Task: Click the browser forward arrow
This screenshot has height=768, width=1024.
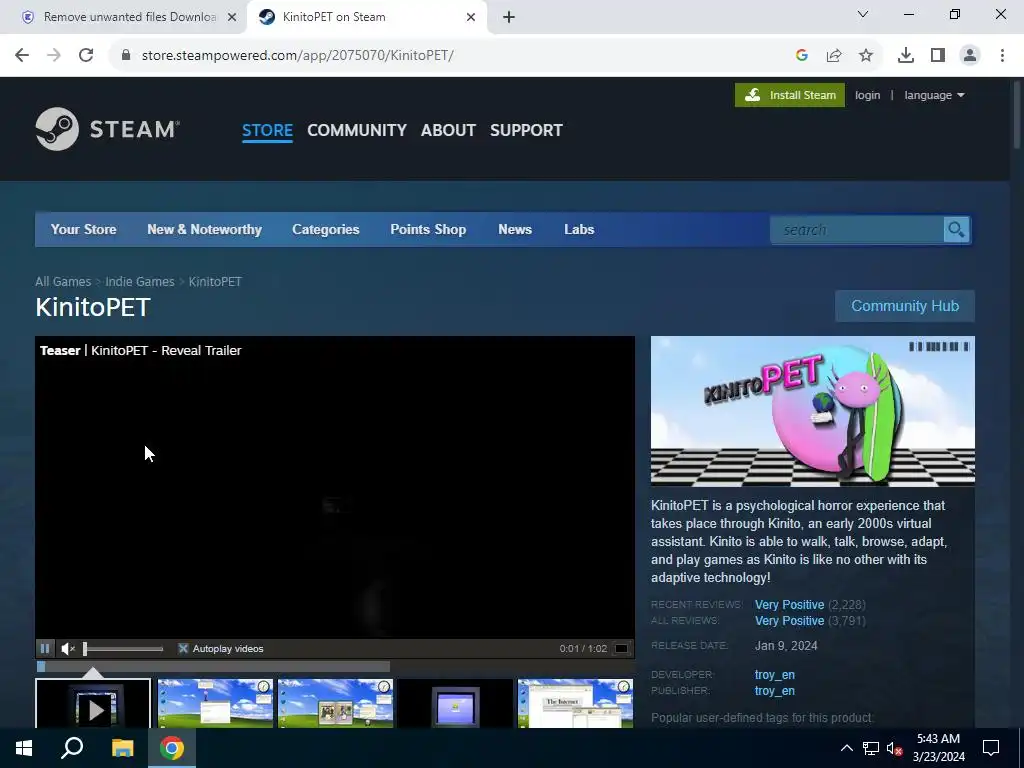Action: [54, 55]
